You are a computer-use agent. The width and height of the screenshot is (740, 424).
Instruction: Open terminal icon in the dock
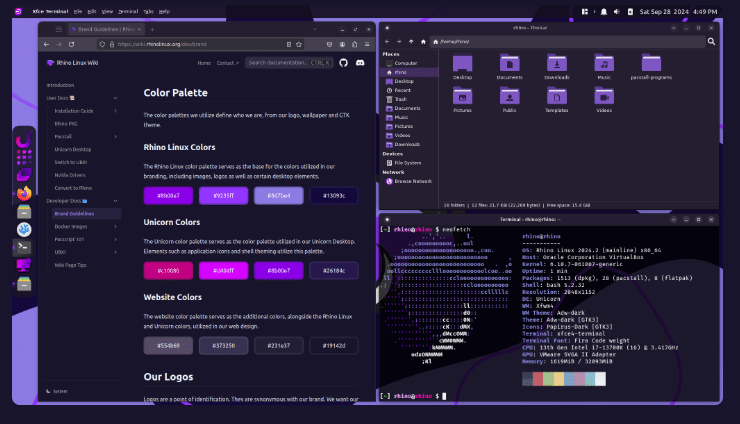24,247
